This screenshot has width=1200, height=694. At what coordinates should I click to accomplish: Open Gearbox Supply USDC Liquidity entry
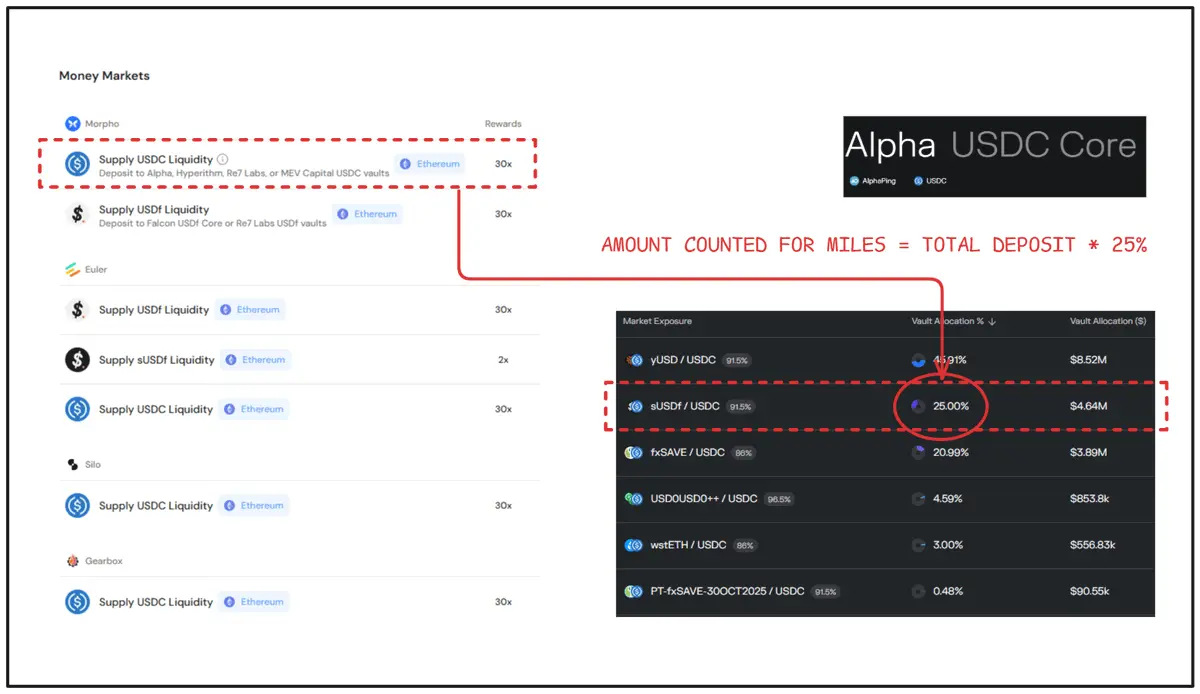(x=156, y=602)
